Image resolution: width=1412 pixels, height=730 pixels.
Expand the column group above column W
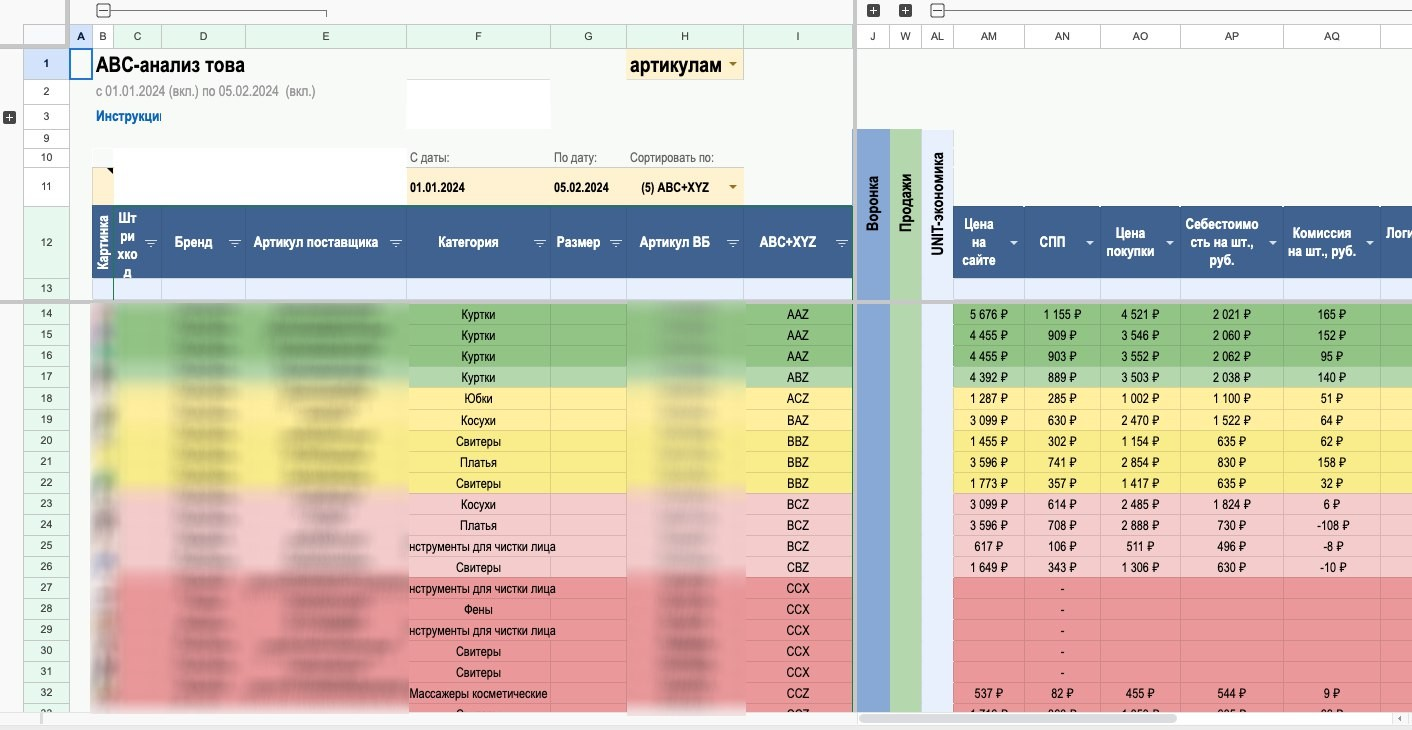(905, 11)
